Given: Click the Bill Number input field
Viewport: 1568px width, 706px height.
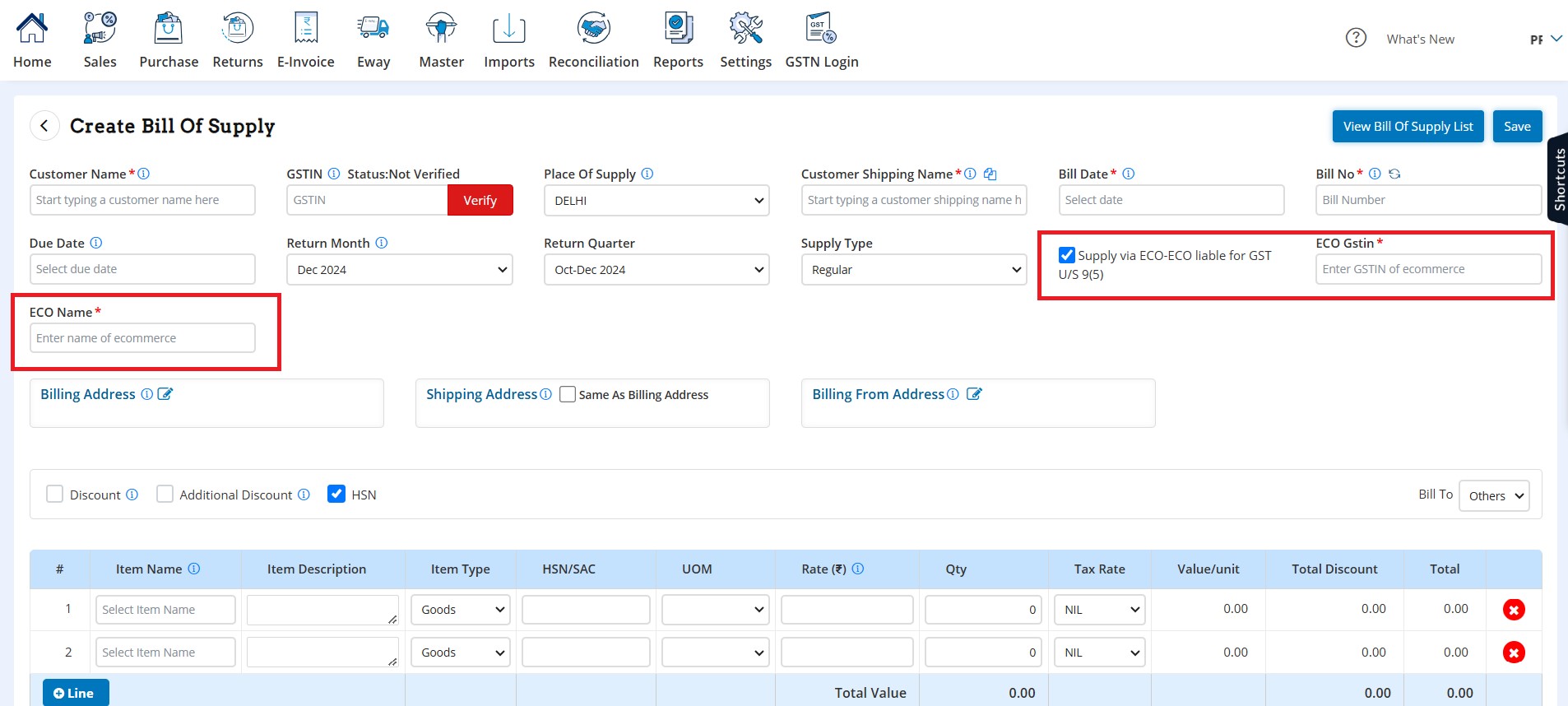Looking at the screenshot, I should [1428, 200].
